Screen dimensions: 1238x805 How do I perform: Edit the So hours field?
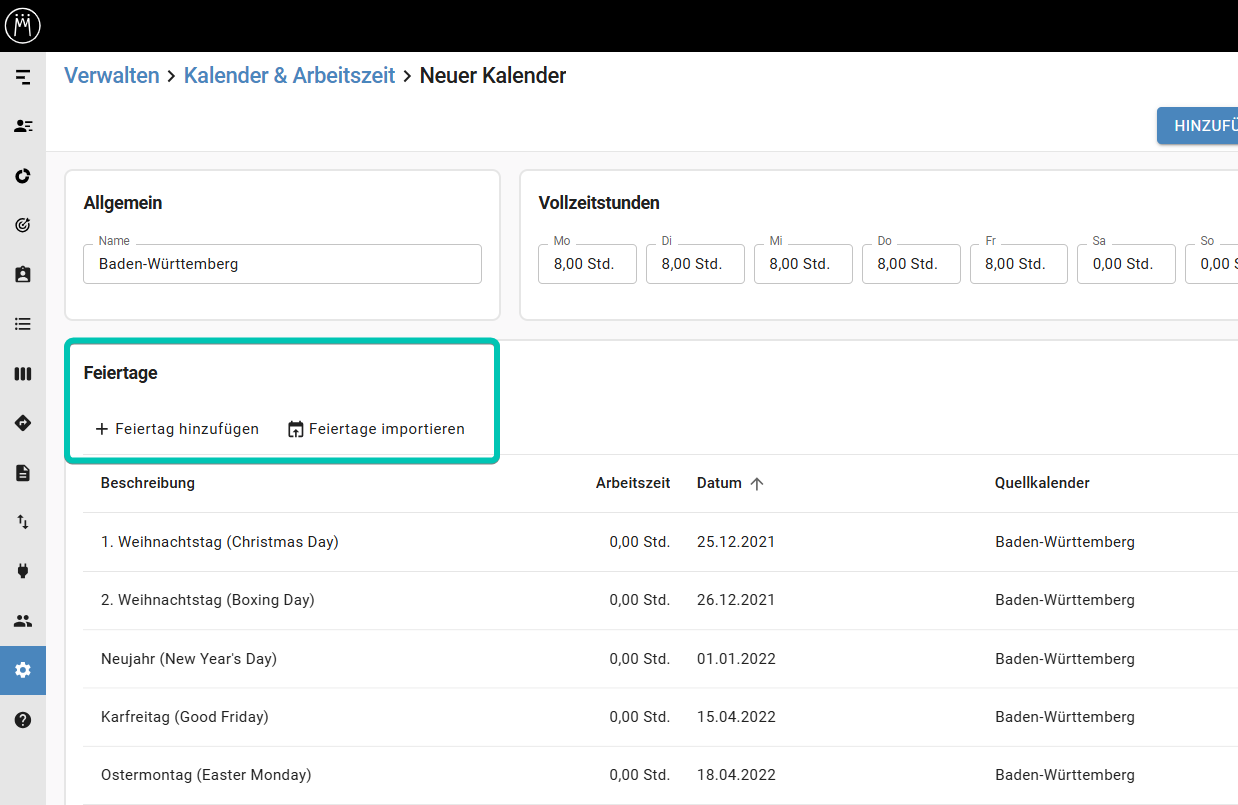[x=1212, y=264]
